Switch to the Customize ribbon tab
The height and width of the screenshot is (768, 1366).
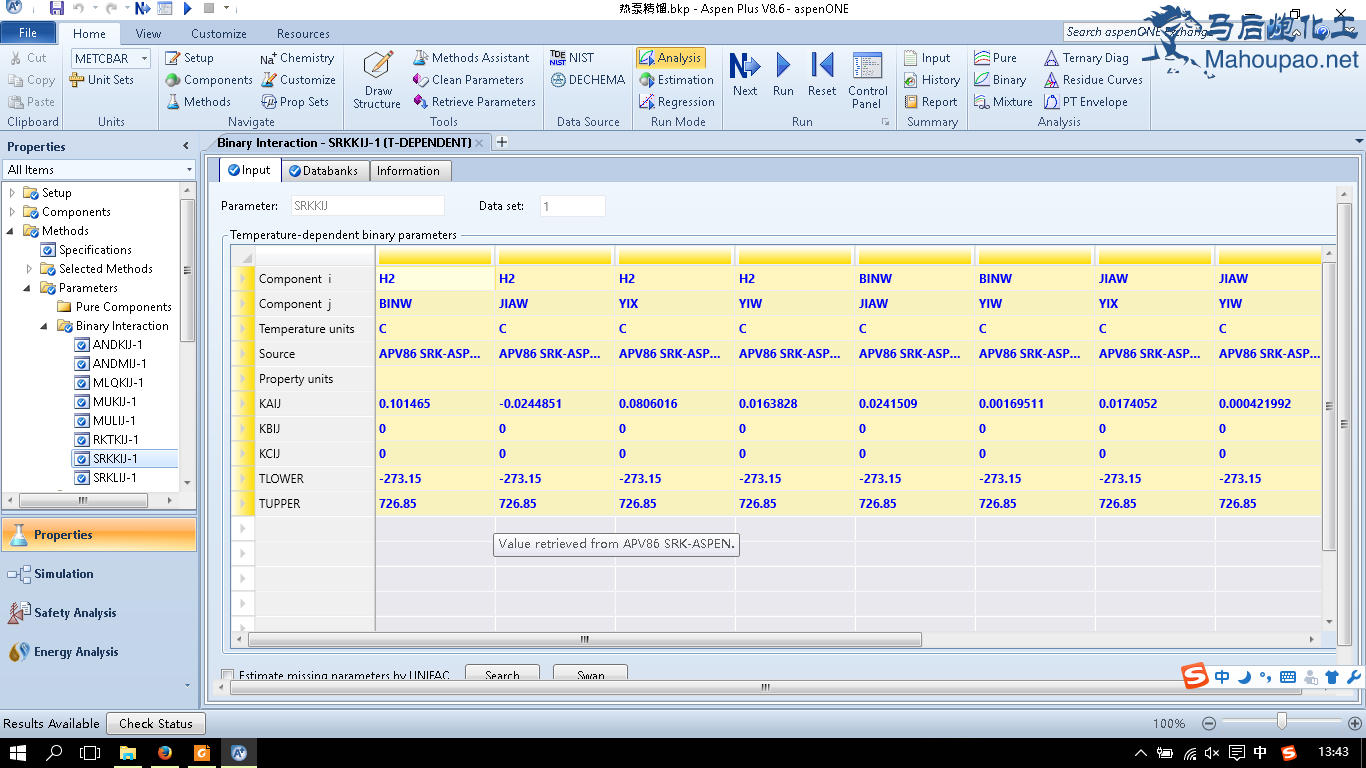click(x=219, y=33)
